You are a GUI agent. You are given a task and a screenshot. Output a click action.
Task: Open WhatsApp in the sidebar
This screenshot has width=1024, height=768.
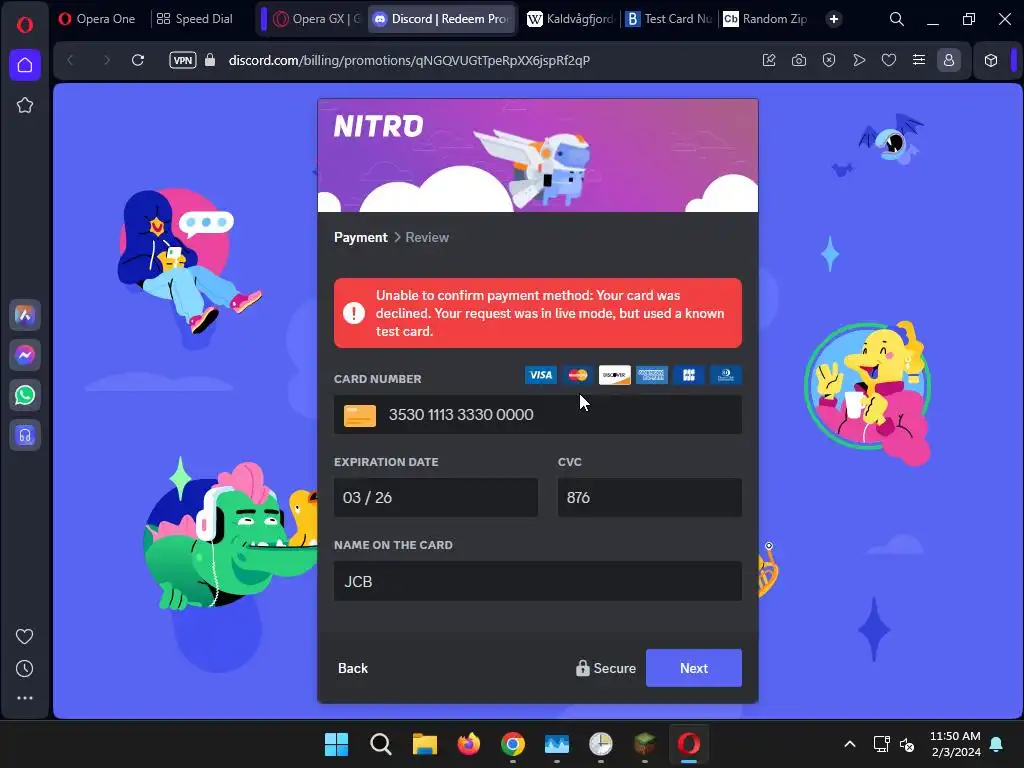click(x=25, y=395)
